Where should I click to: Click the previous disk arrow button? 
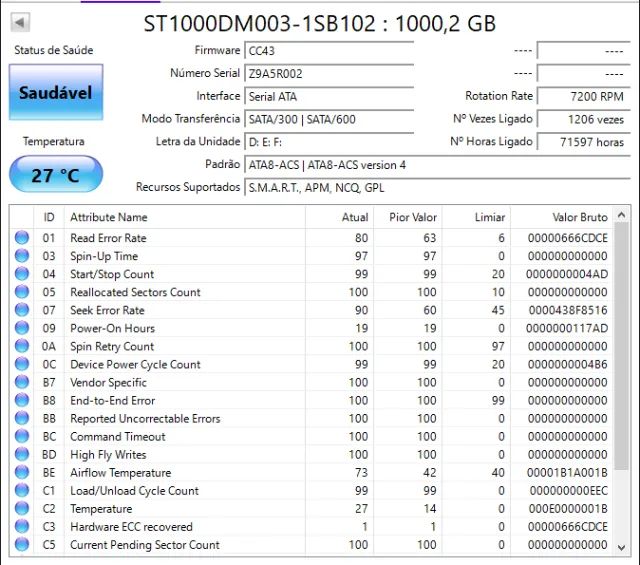click(x=20, y=22)
